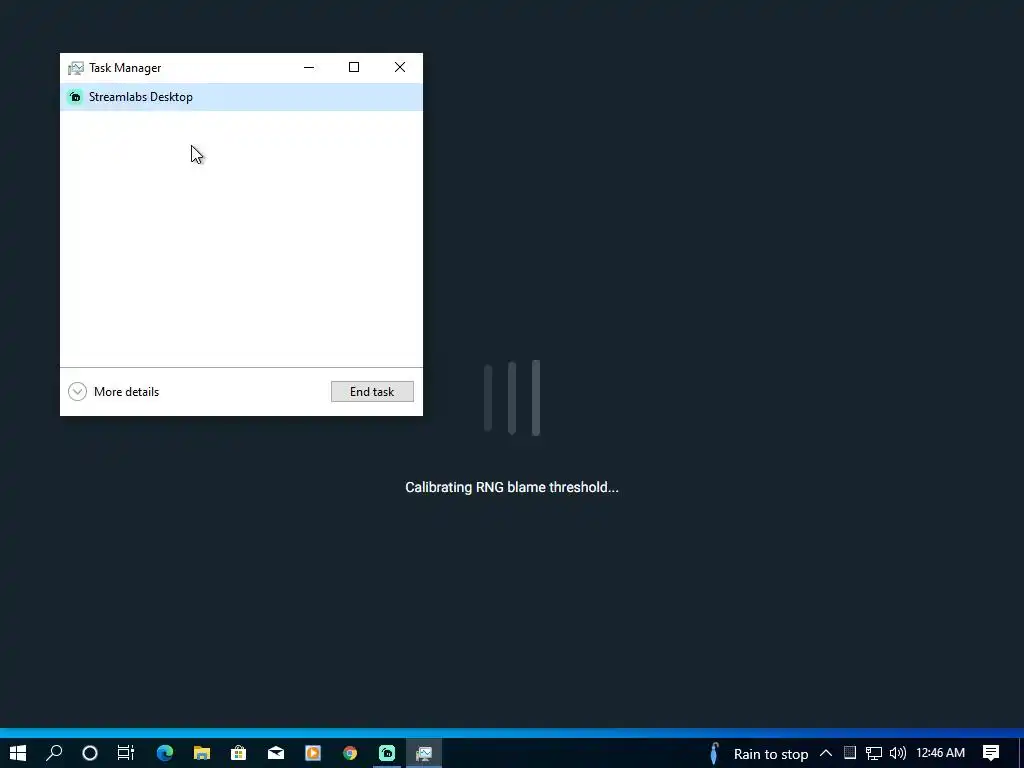Viewport: 1024px width, 768px height.
Task: Launch Google Chrome from the taskbar
Action: coord(350,753)
